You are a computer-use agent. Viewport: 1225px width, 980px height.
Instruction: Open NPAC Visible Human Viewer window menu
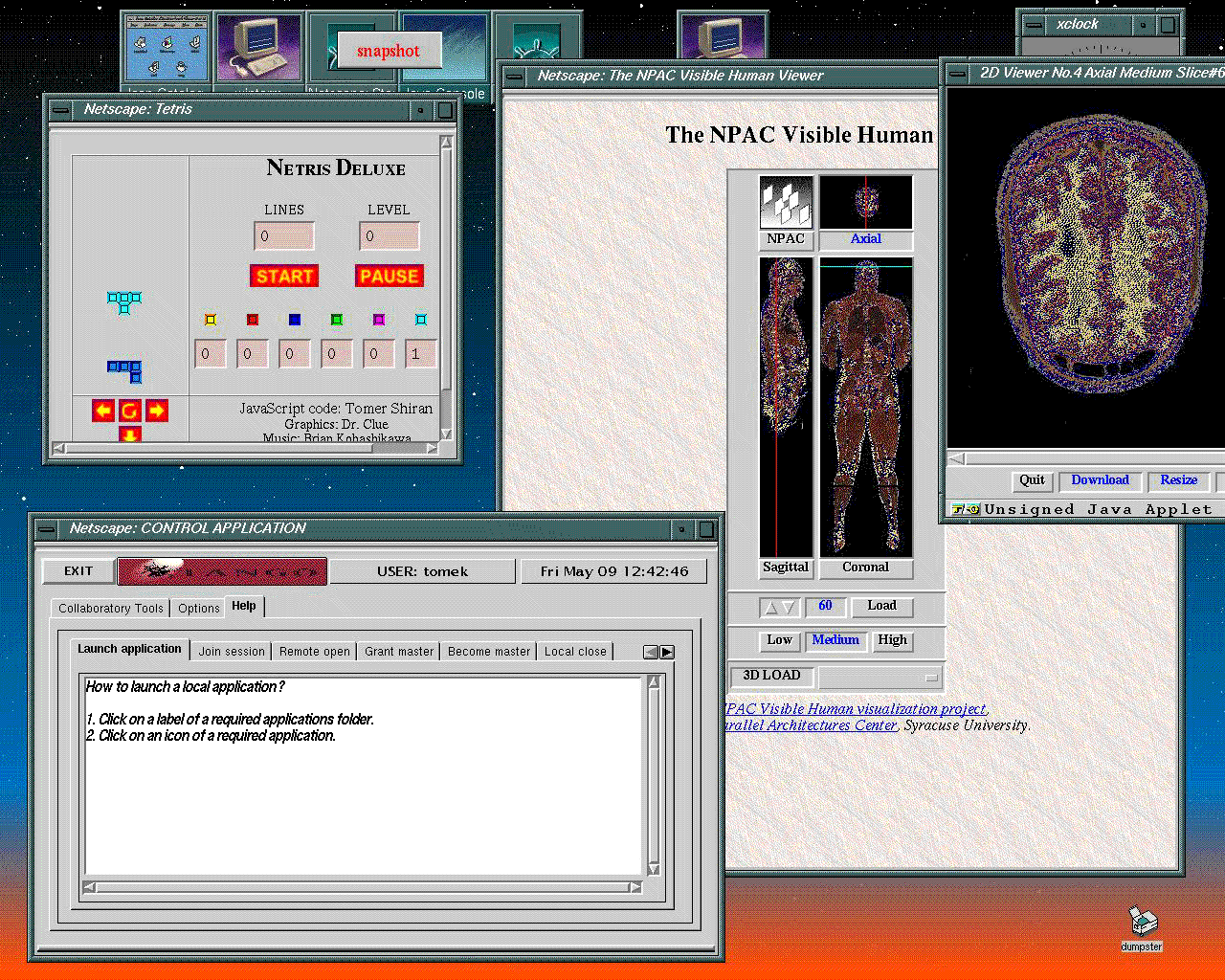click(x=514, y=76)
